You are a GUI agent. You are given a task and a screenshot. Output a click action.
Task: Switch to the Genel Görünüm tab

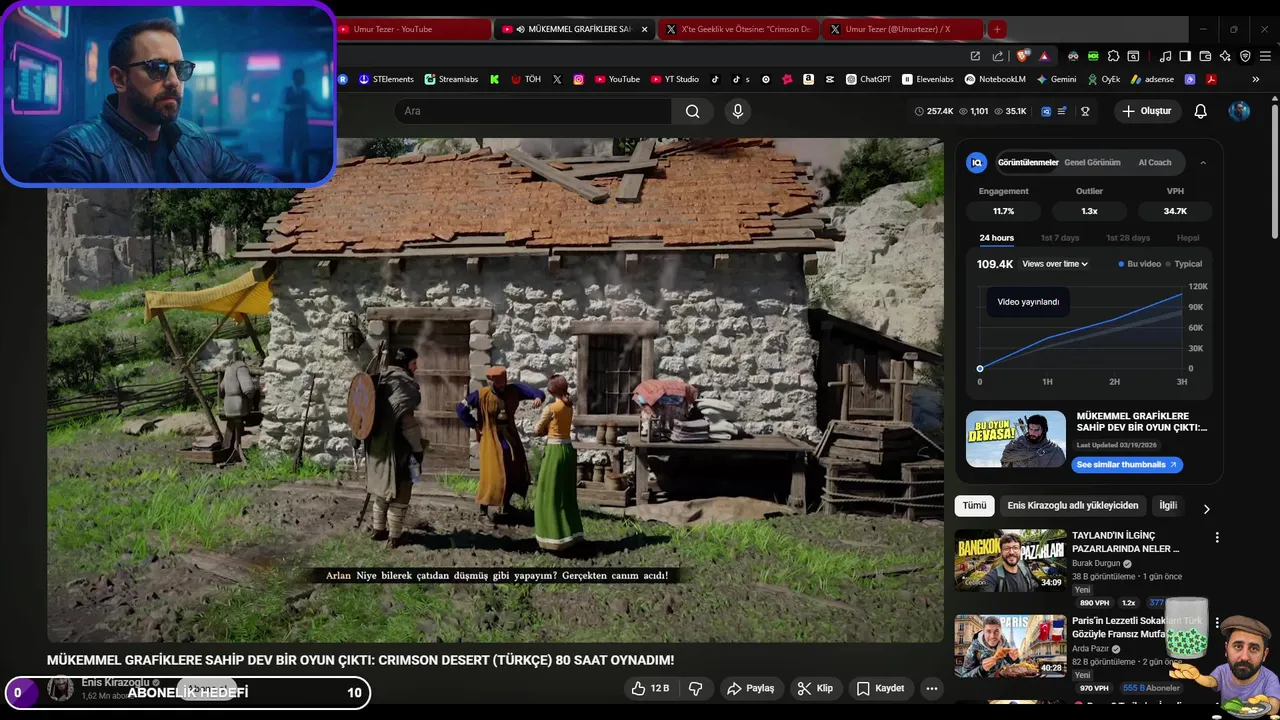1092,162
